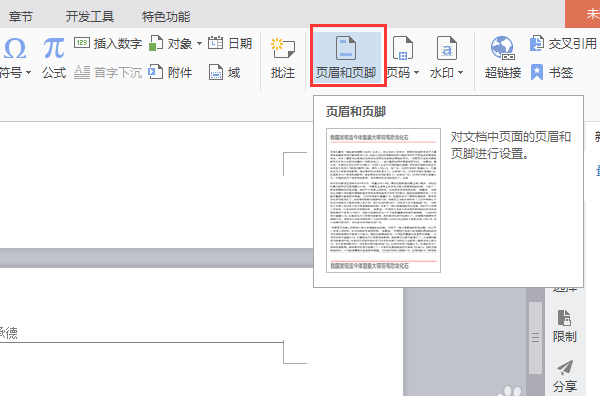Click the 附件 attachment icon
The image size is (600, 396).
tap(156, 72)
